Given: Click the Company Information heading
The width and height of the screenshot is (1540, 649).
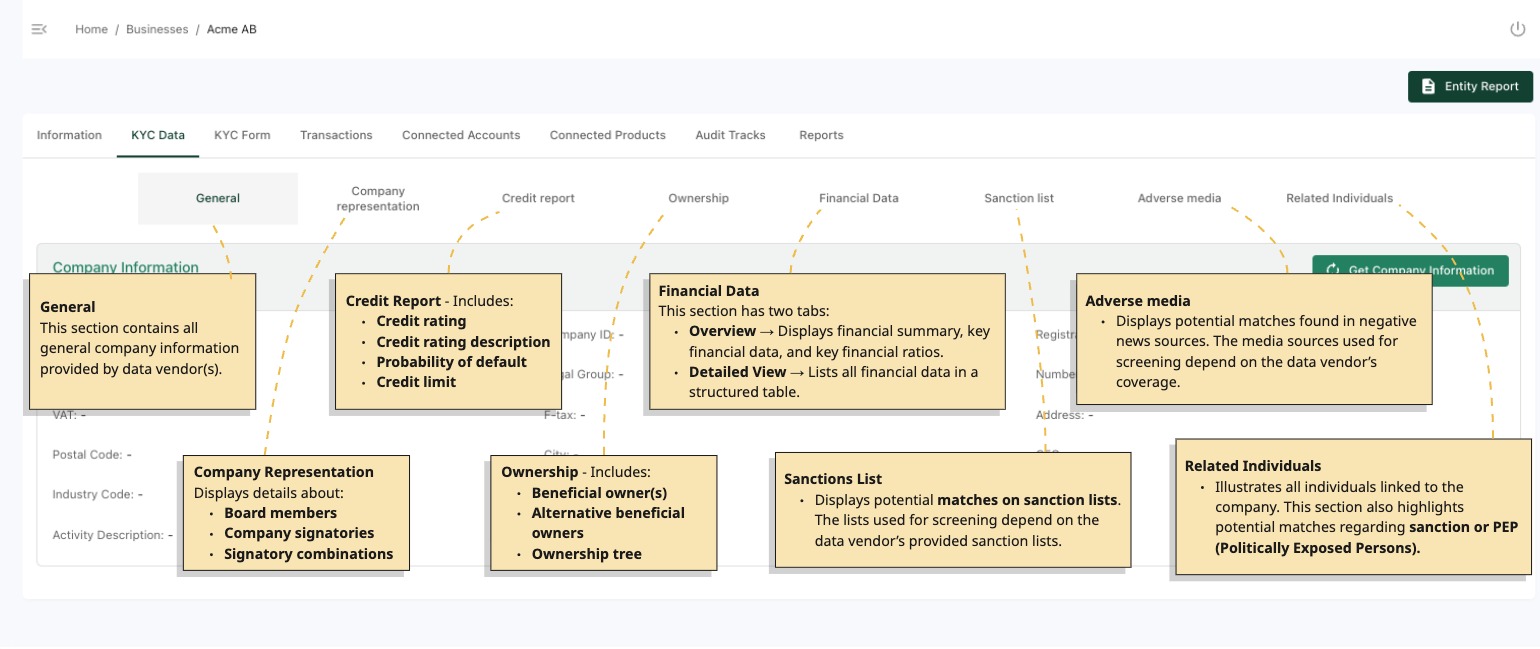Looking at the screenshot, I should [125, 267].
